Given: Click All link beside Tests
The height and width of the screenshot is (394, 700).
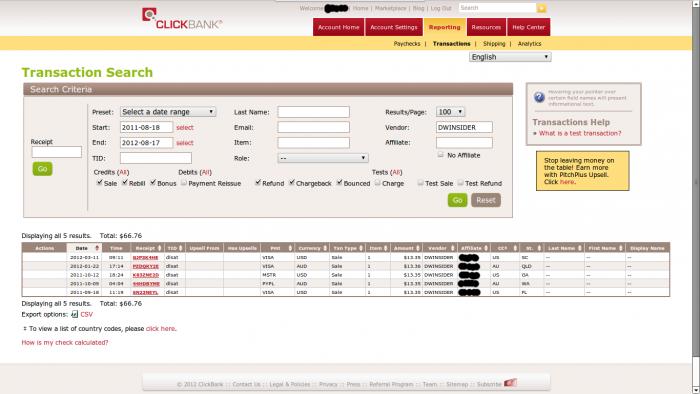Looking at the screenshot, I should (396, 172).
